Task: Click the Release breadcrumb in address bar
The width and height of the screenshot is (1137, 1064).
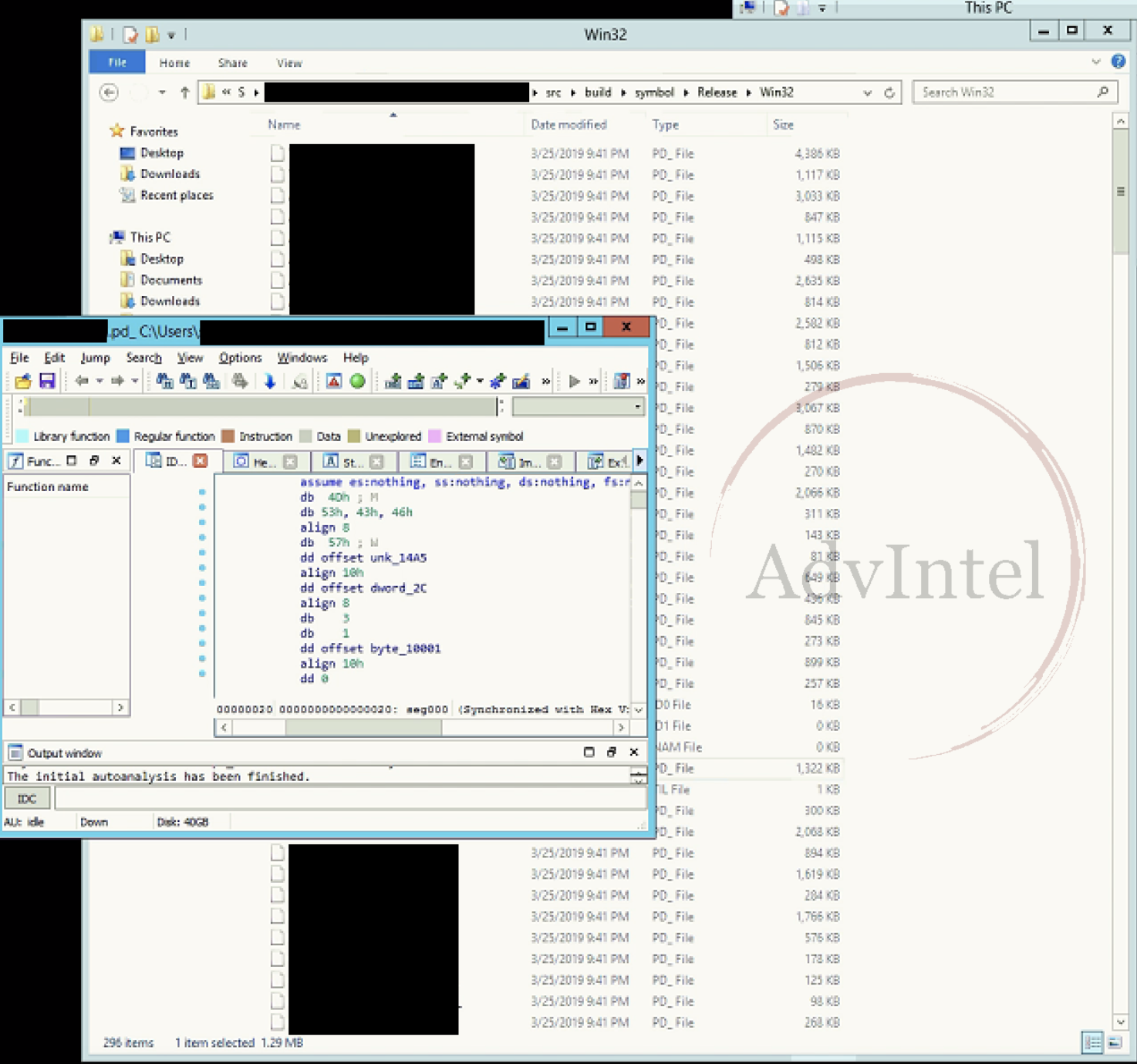Action: click(x=717, y=93)
